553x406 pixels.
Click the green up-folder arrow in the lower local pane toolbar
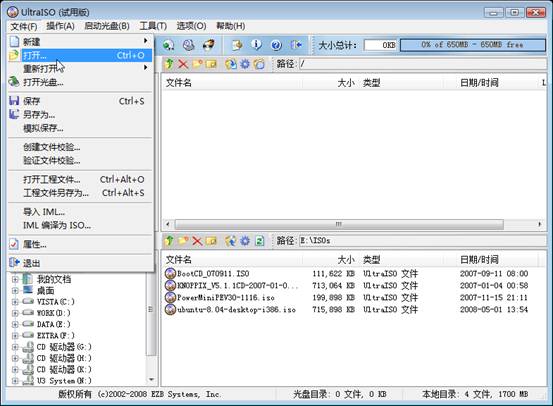point(170,241)
